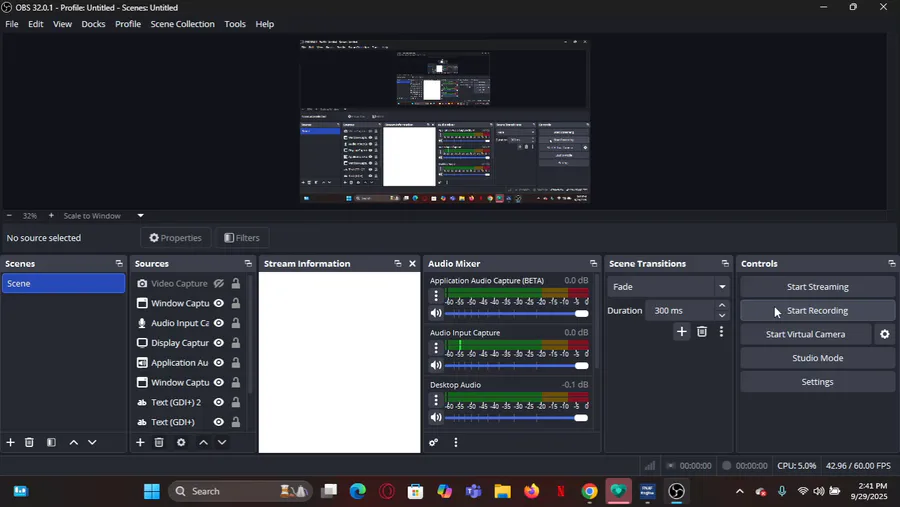This screenshot has height=507, width=900.
Task: Pop out the Scenes dock
Action: [x=119, y=264]
